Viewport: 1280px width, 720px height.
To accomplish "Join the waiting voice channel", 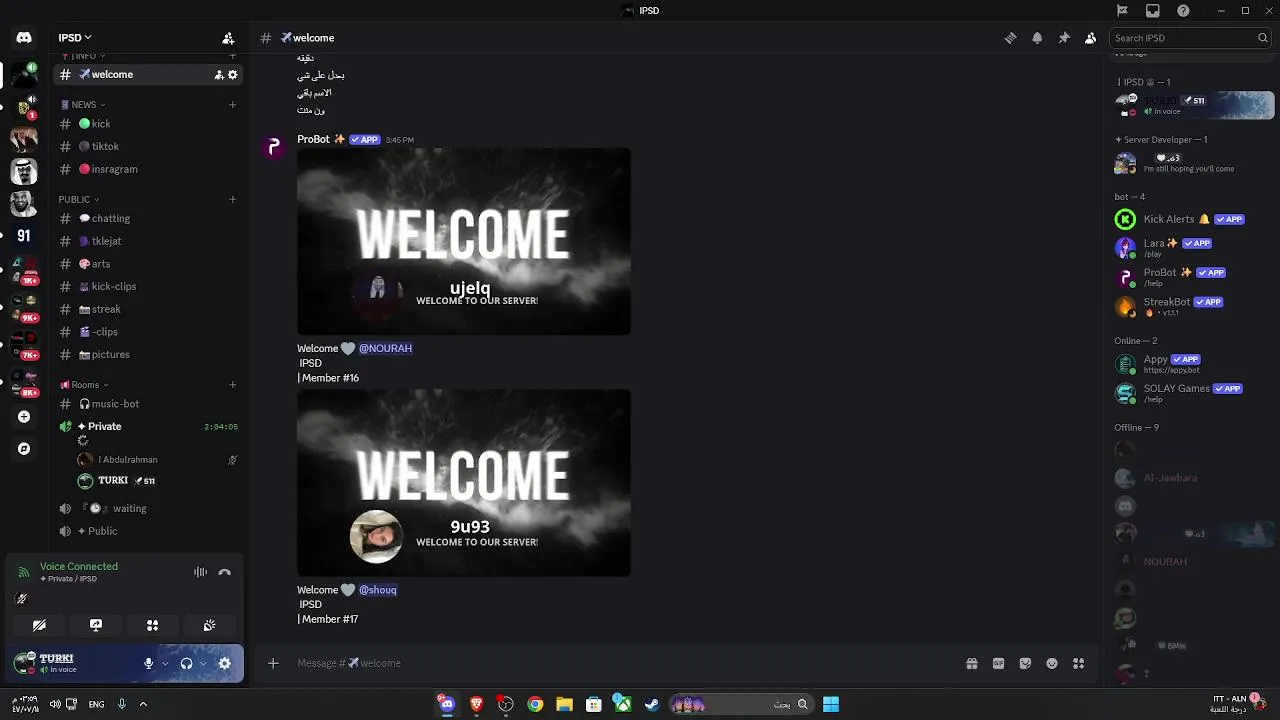I will click(148, 508).
